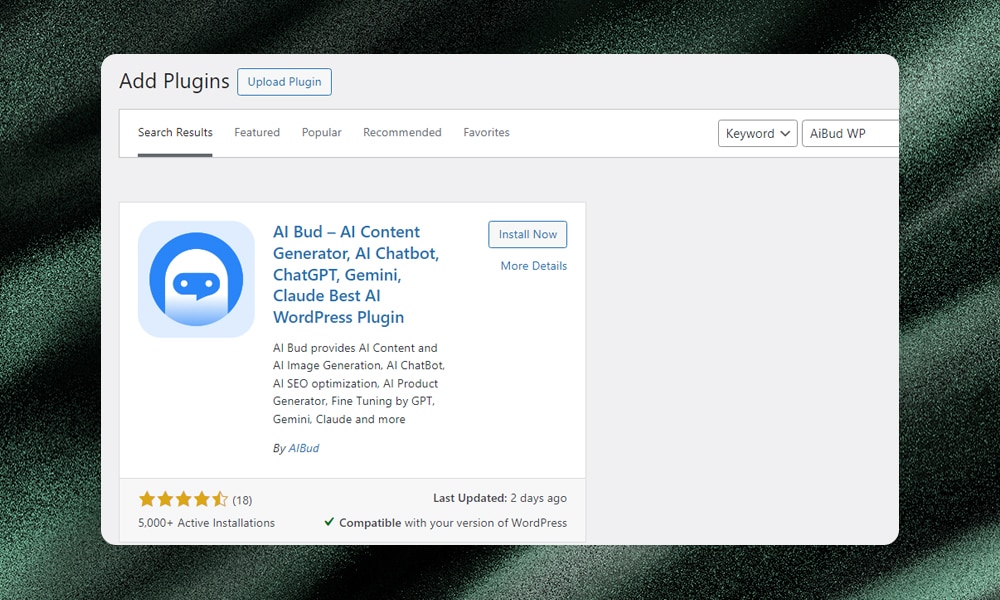The width and height of the screenshot is (1000, 600).
Task: Click the AIBud author link
Action: (303, 448)
